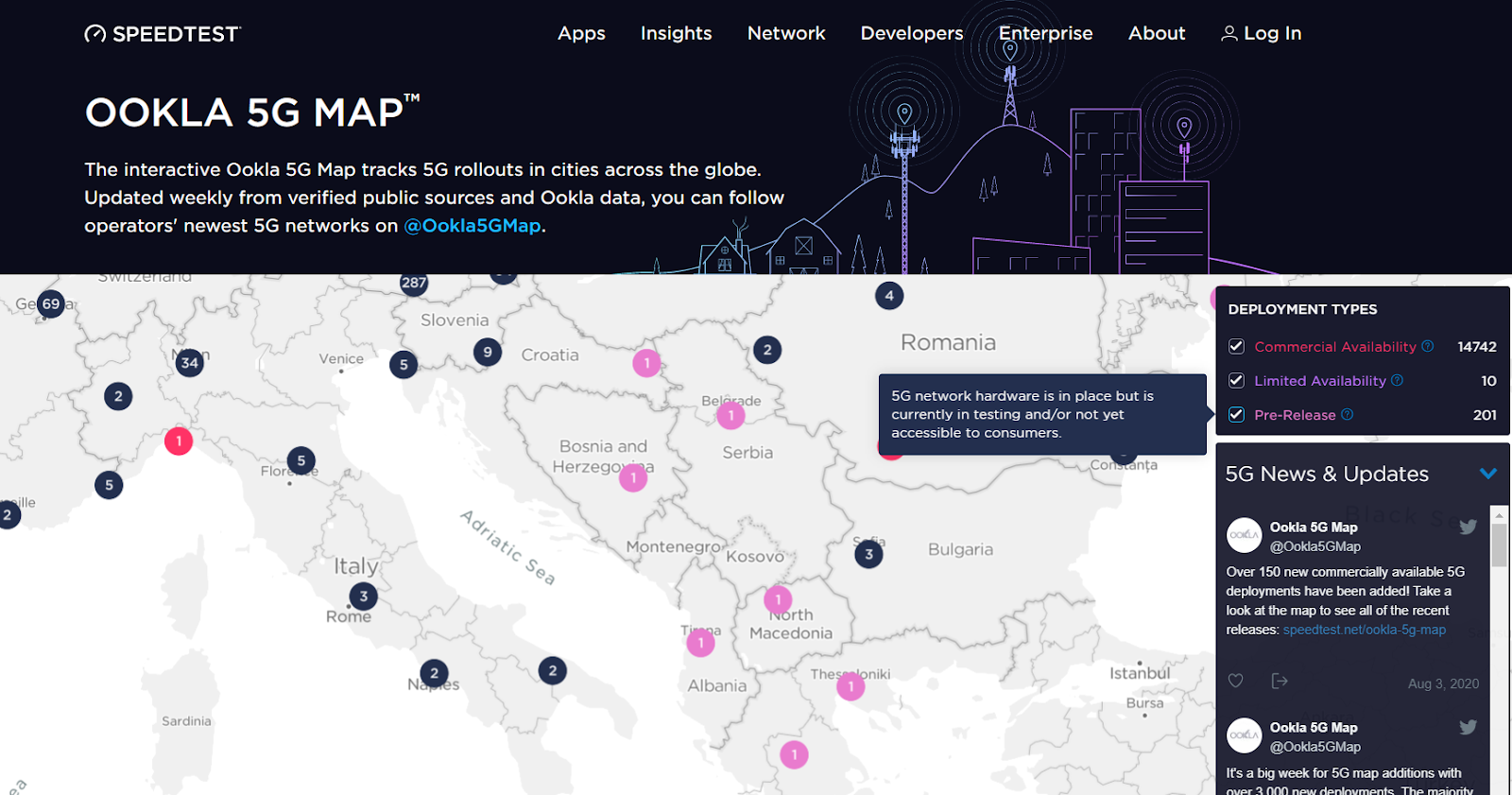Select red marker 1 in northern Italy
1512x795 pixels.
pyautogui.click(x=179, y=441)
